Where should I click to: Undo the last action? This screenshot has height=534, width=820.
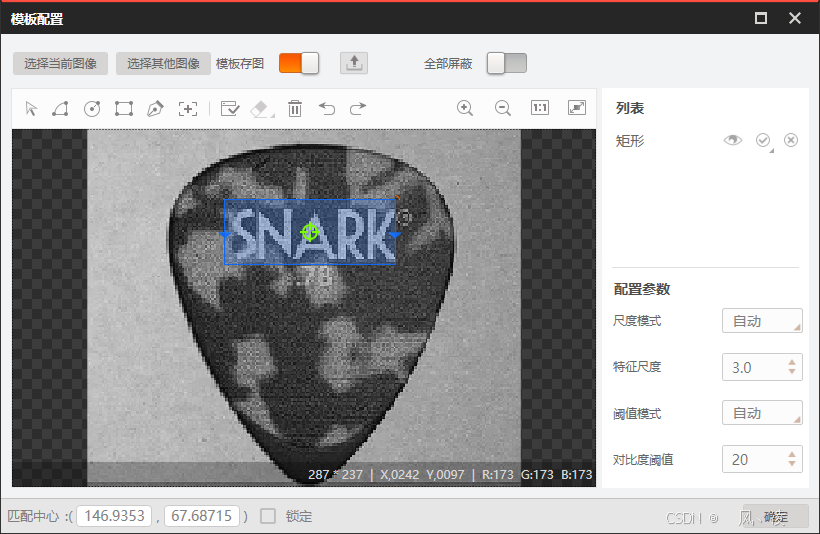pyautogui.click(x=327, y=109)
